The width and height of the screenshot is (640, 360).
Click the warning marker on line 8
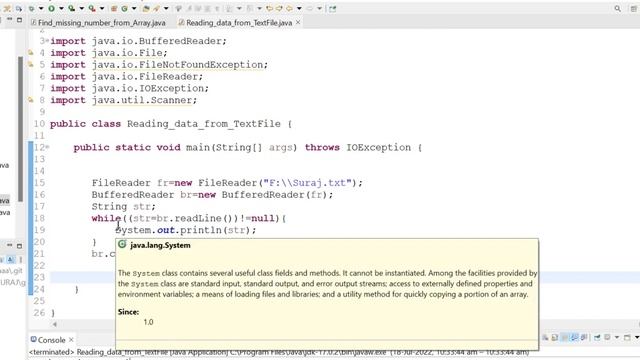click(31, 100)
